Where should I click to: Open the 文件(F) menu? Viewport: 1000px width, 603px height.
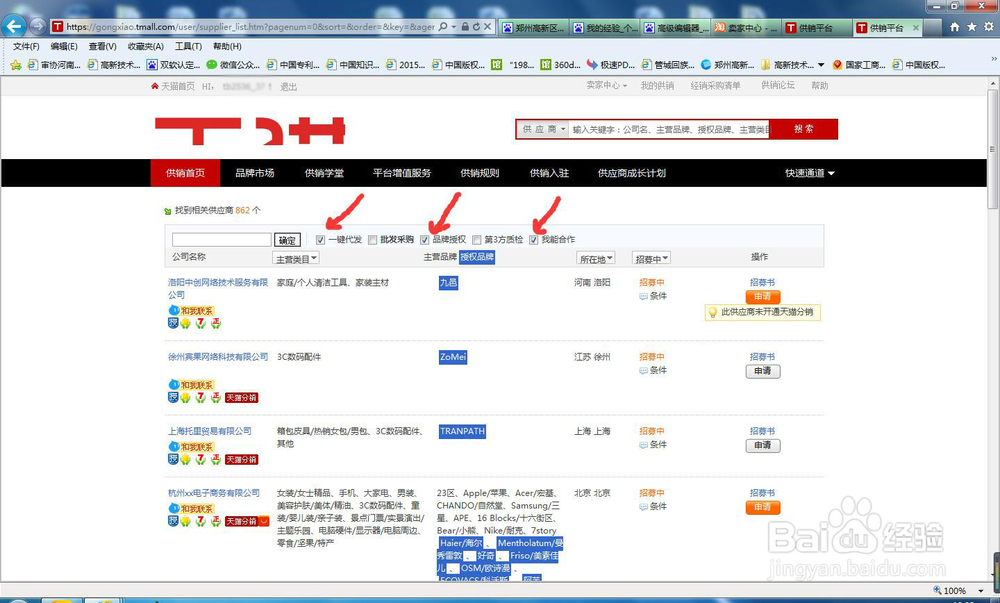pos(26,47)
